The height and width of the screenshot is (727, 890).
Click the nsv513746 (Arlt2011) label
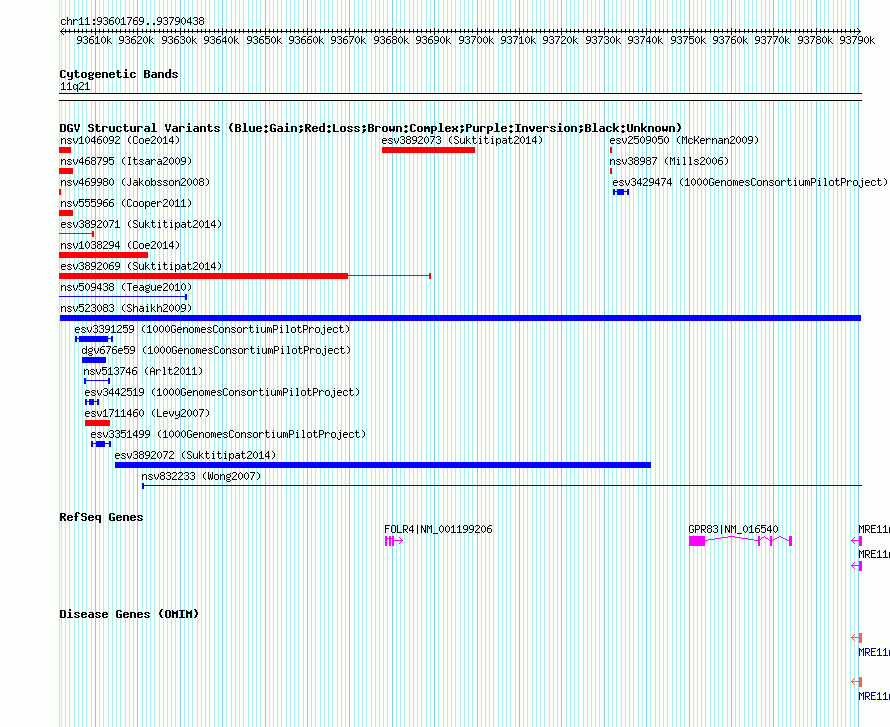(143, 371)
